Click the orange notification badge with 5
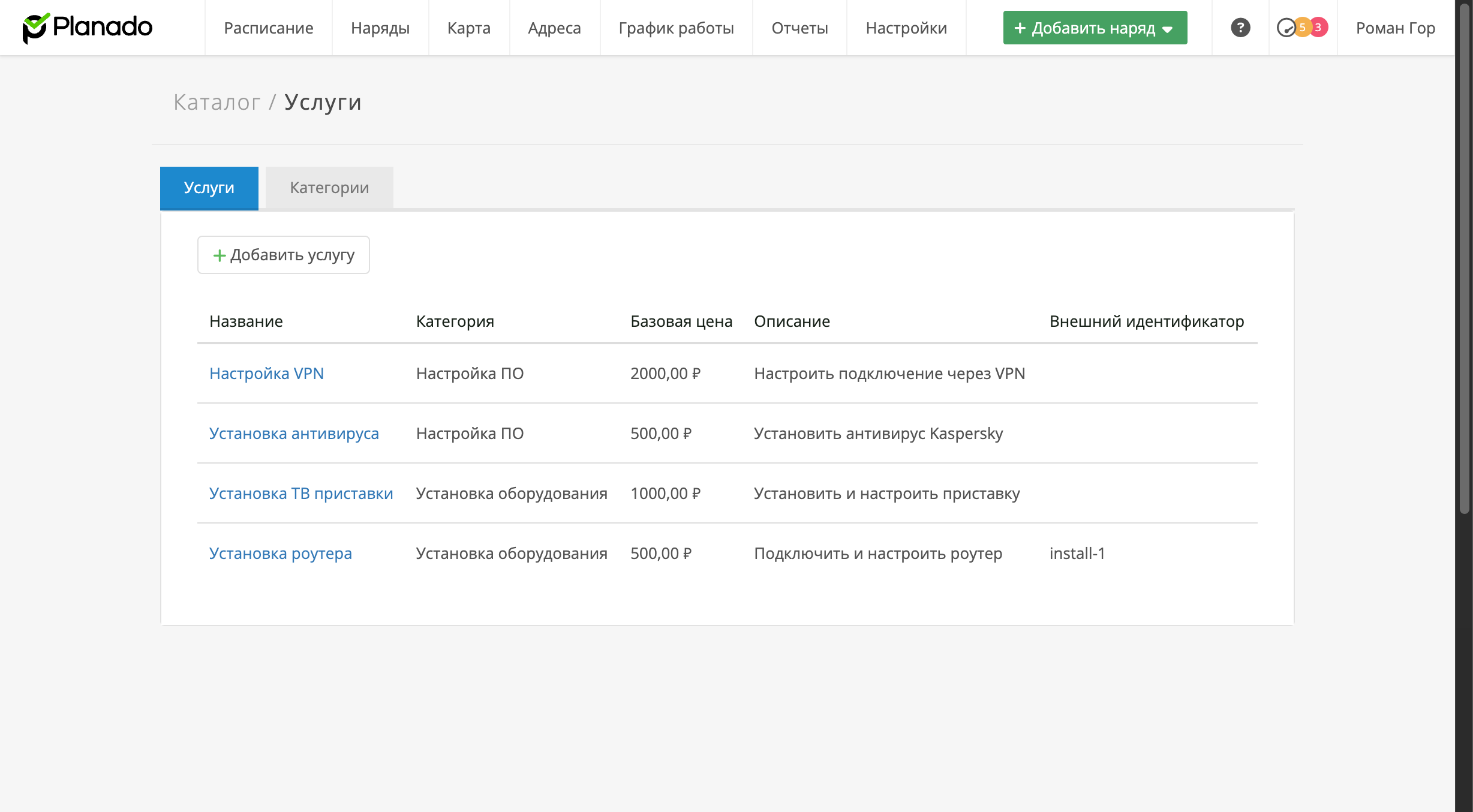The width and height of the screenshot is (1473, 812). [x=1302, y=28]
